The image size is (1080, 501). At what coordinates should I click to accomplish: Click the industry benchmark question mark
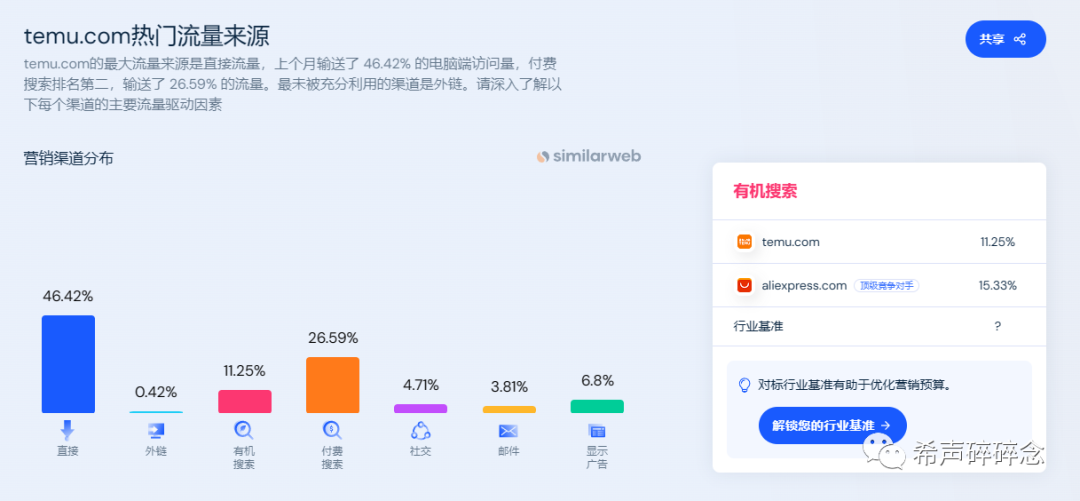997,326
